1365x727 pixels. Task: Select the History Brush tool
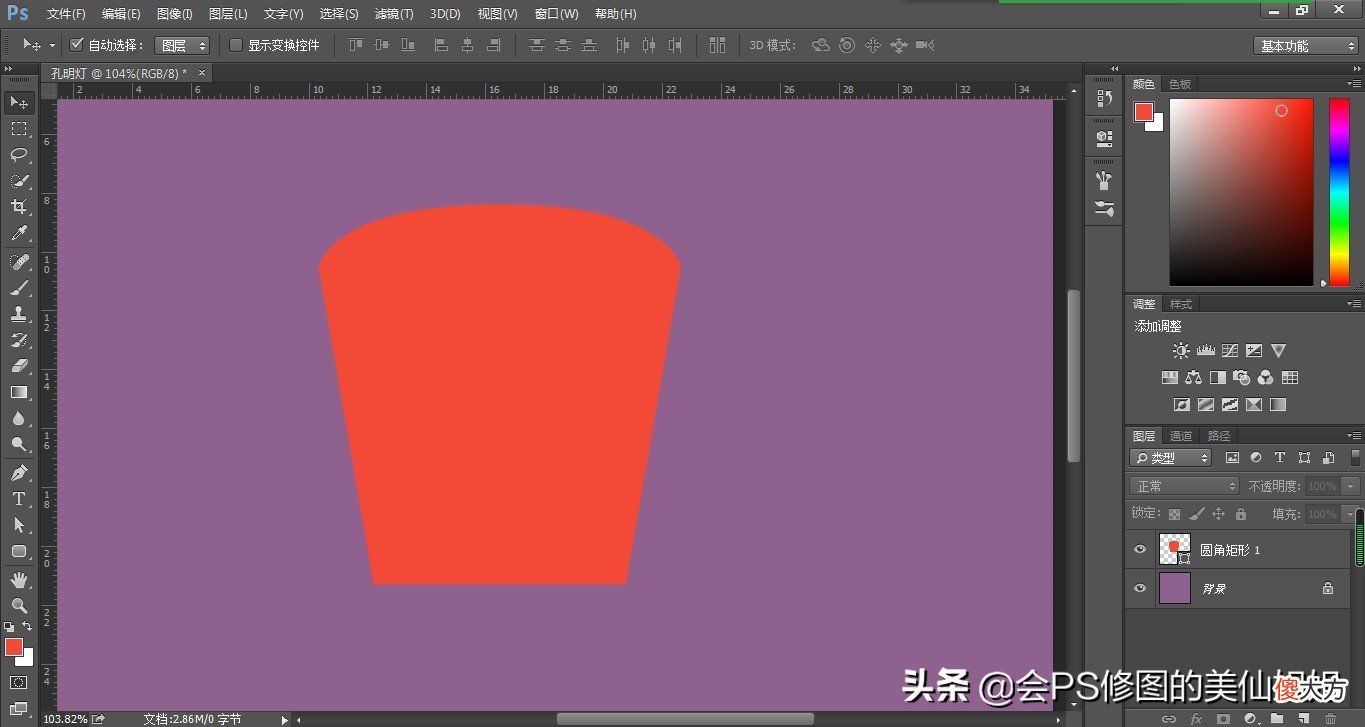[19, 339]
